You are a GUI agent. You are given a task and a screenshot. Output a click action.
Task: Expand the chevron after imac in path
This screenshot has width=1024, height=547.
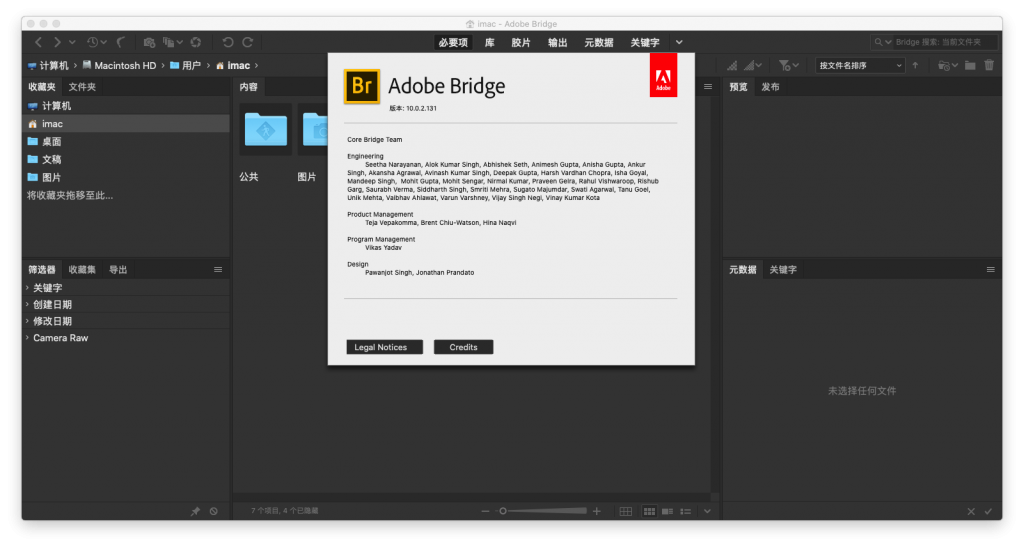257,65
